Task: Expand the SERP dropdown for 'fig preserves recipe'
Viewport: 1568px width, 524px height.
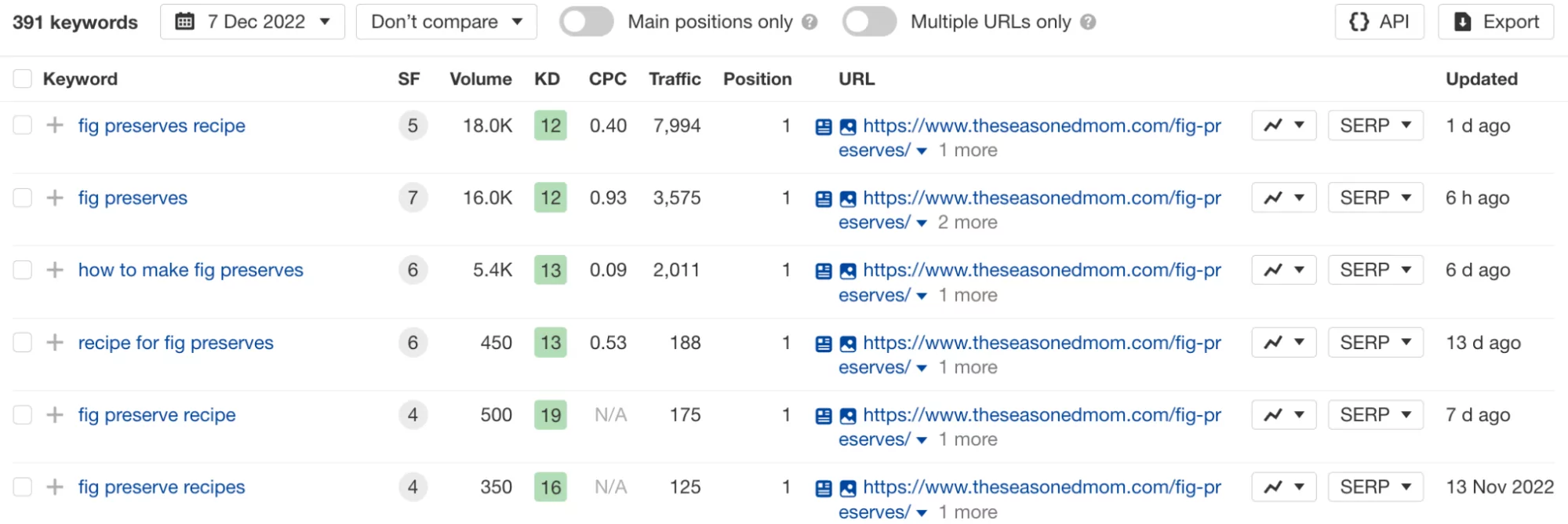Action: 1375,126
